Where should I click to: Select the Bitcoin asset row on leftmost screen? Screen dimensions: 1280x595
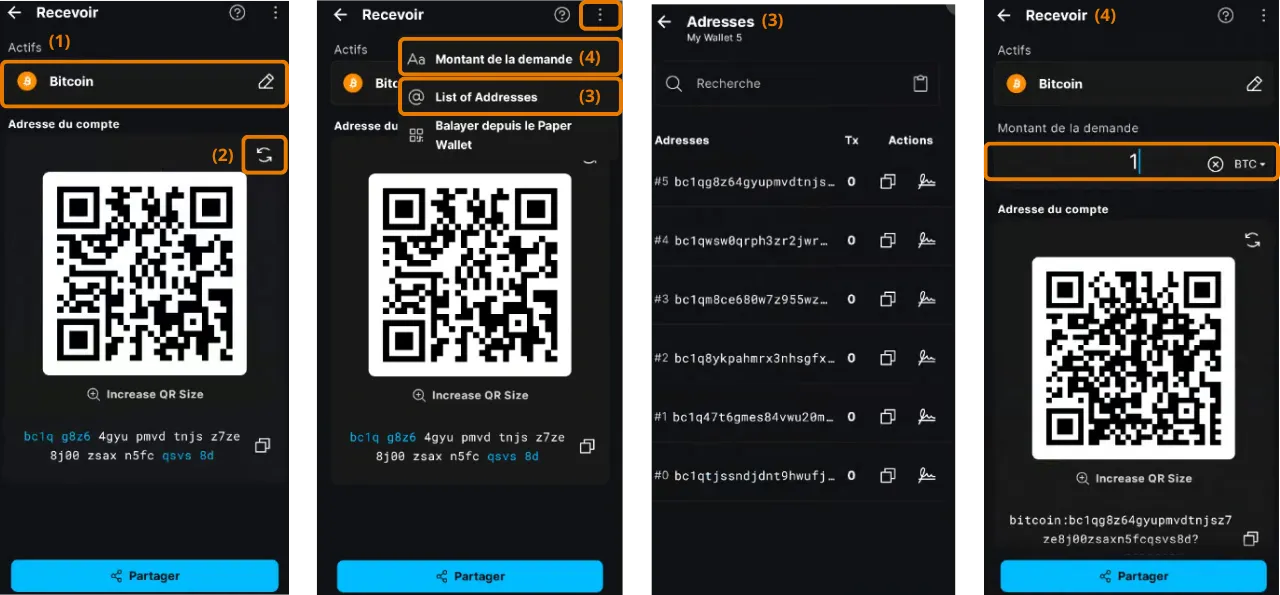coord(144,83)
